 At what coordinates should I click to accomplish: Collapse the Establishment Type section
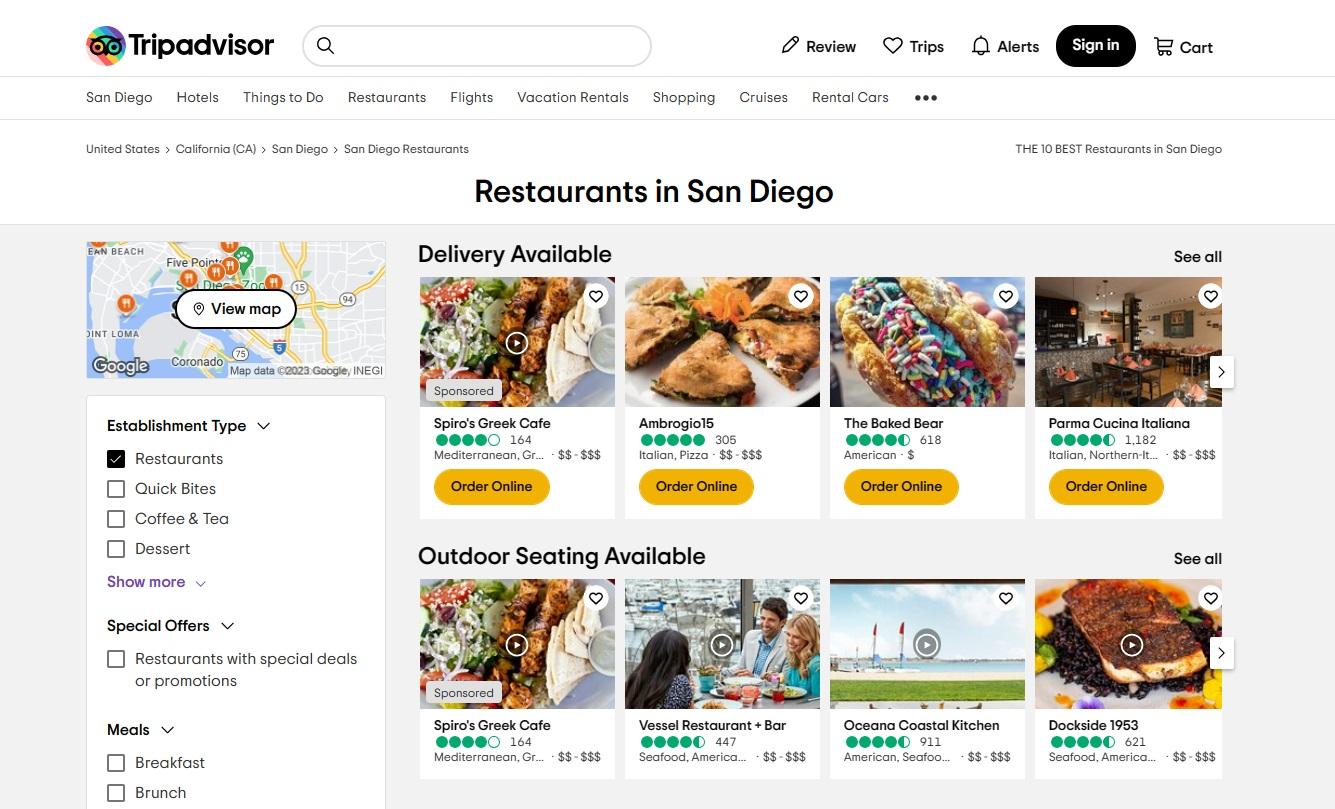263,425
